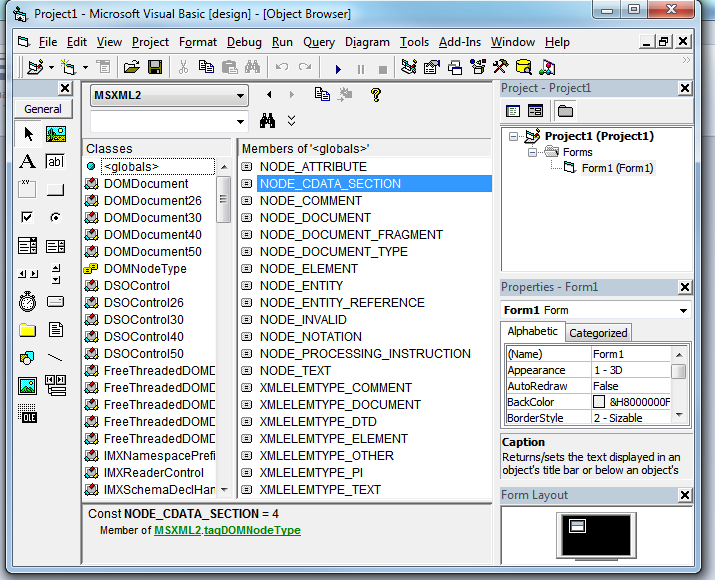Open the Debug menu

click(x=244, y=42)
